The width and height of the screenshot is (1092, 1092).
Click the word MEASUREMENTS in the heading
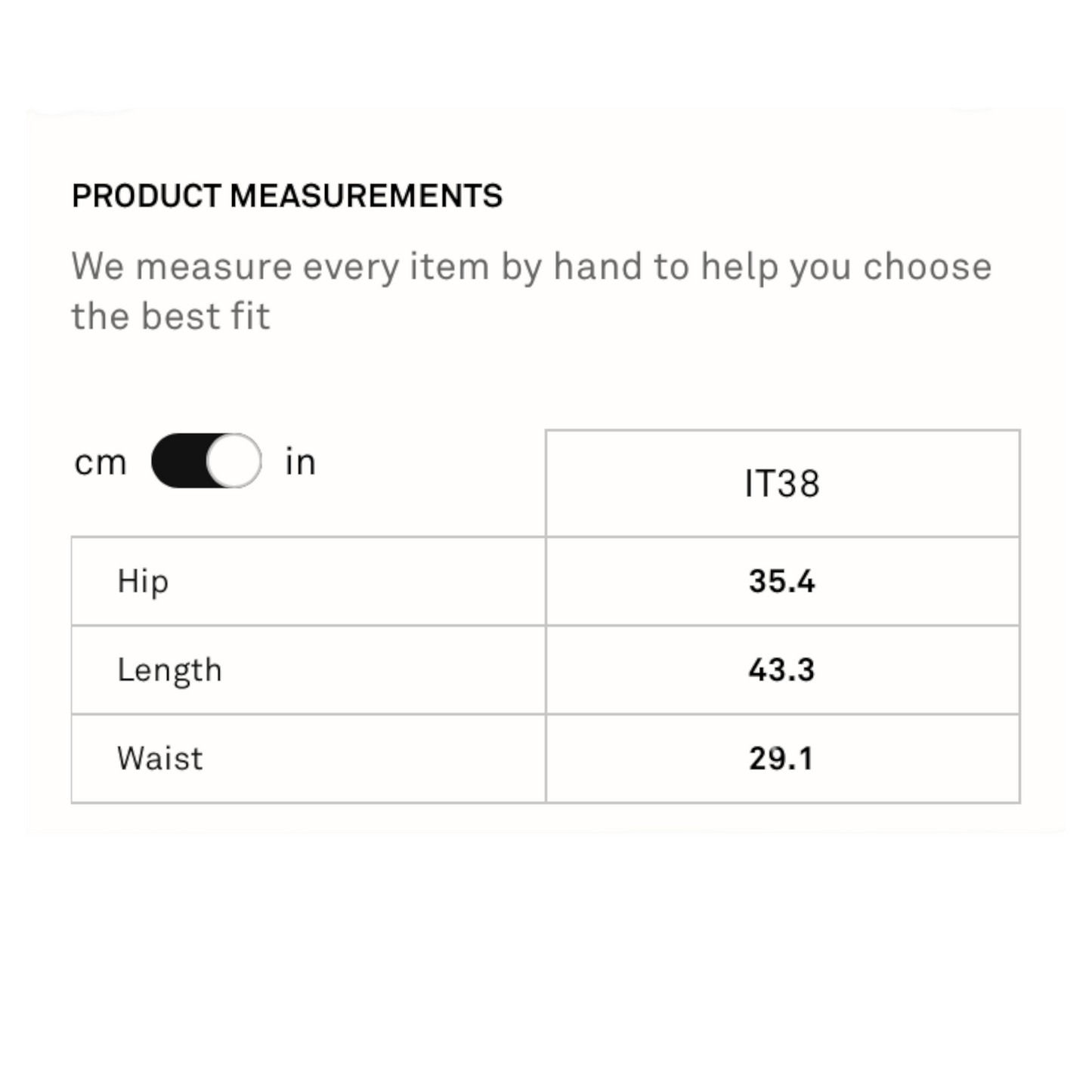(x=367, y=196)
